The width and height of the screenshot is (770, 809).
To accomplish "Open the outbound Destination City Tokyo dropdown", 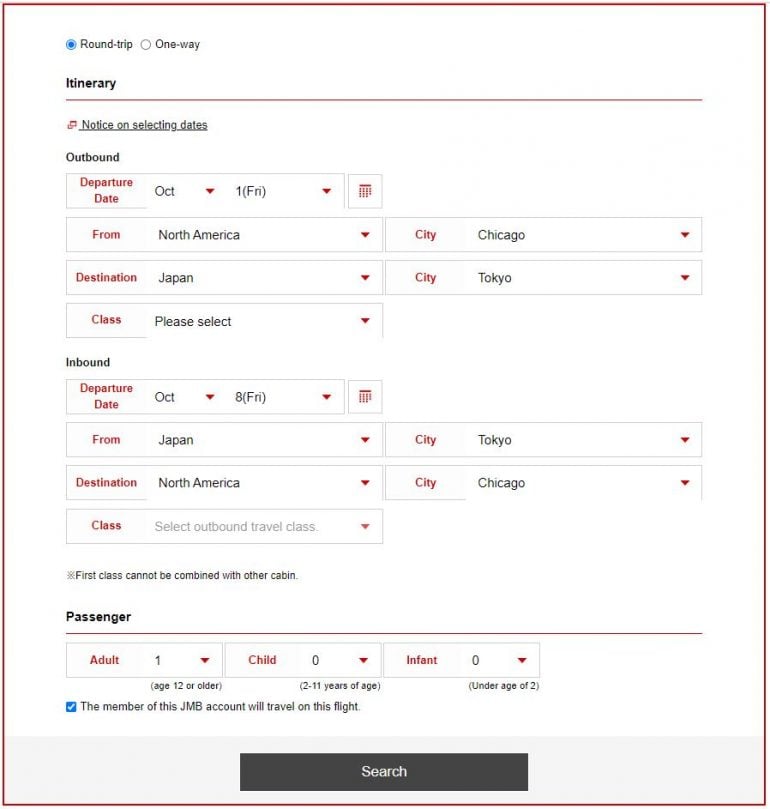I will tap(583, 278).
